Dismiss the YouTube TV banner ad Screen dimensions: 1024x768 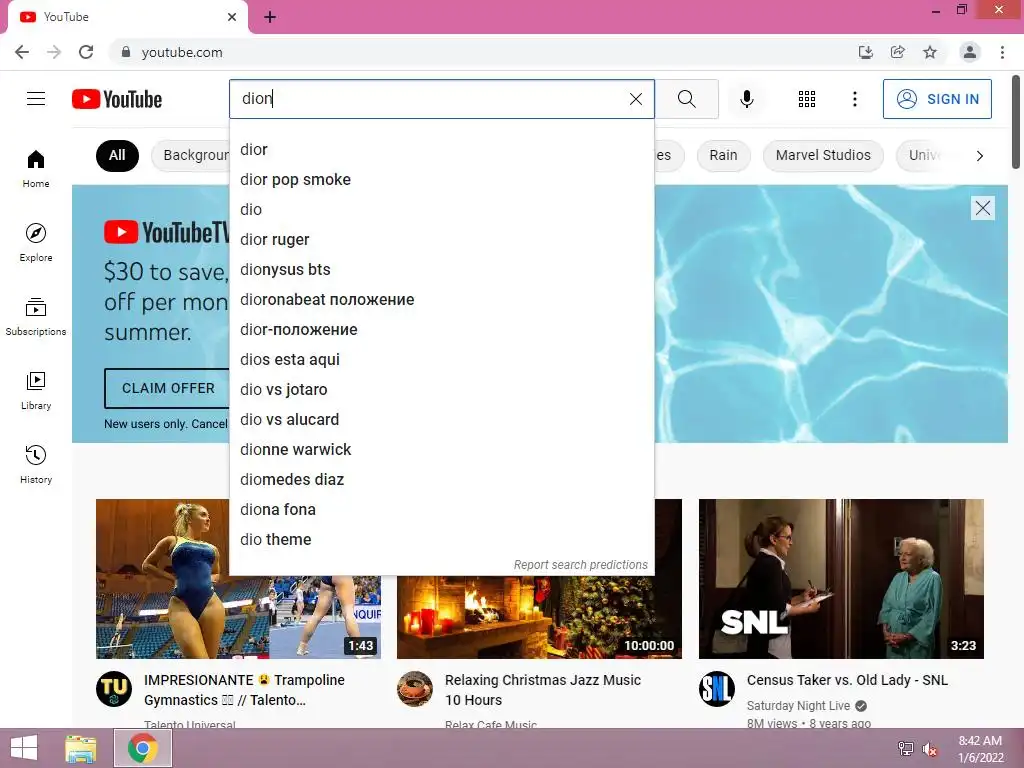pyautogui.click(x=982, y=208)
